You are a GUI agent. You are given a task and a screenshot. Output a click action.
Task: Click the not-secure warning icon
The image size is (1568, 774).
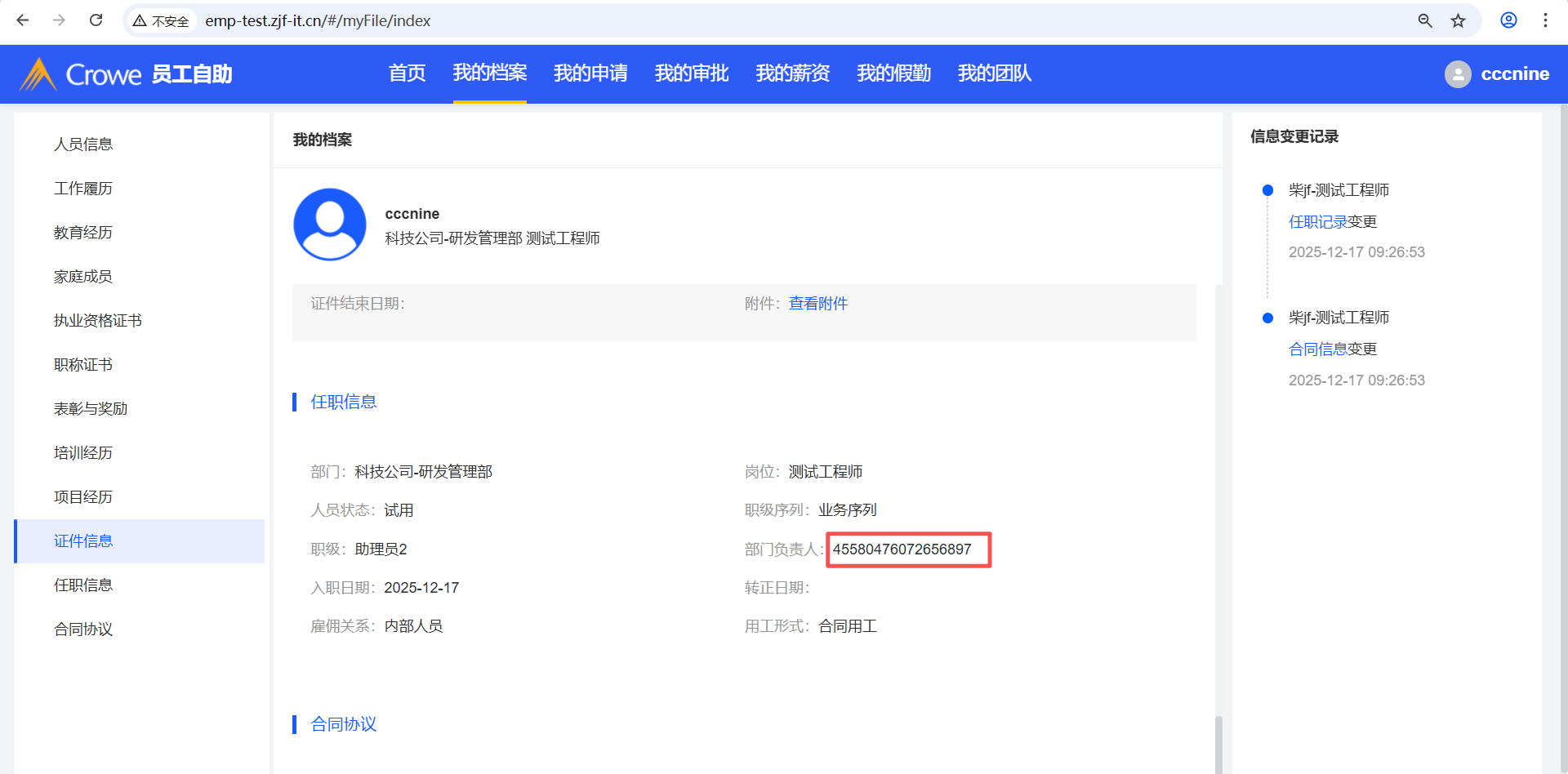[140, 20]
